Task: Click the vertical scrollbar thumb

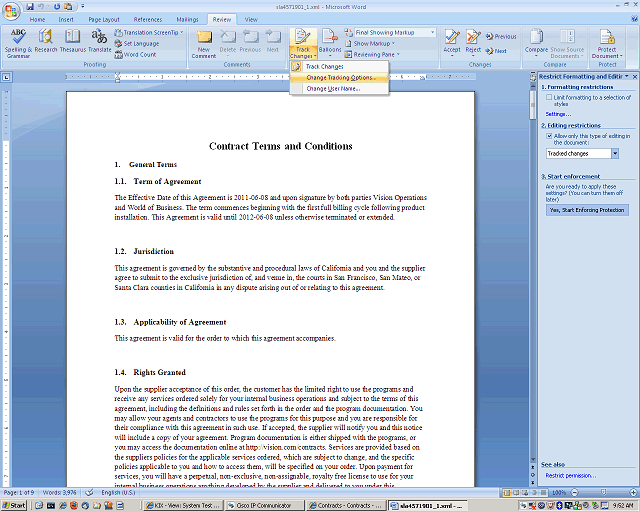Action: click(x=532, y=105)
